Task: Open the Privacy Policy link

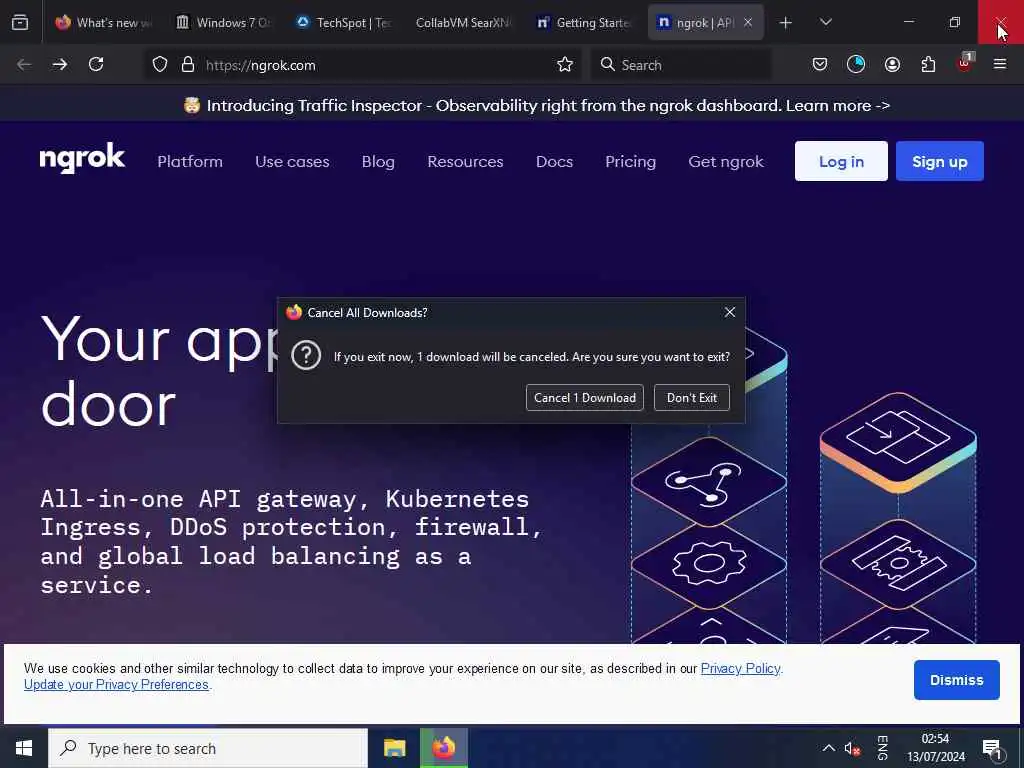Action: click(x=741, y=668)
